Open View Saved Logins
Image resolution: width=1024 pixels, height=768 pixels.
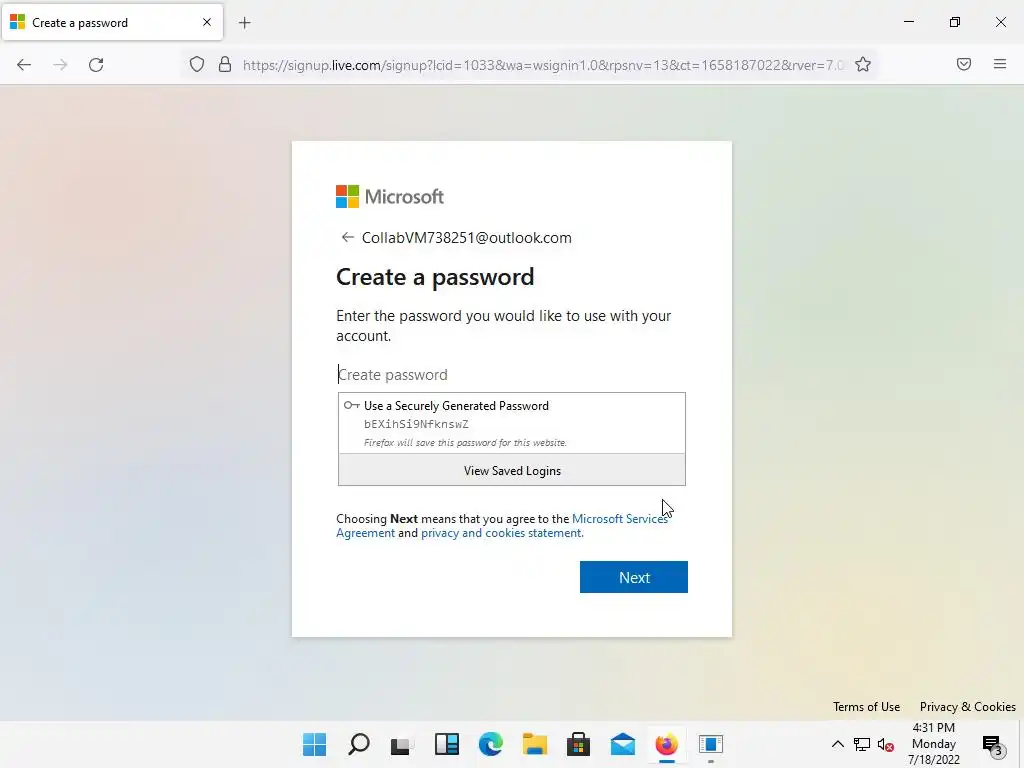pyautogui.click(x=511, y=470)
